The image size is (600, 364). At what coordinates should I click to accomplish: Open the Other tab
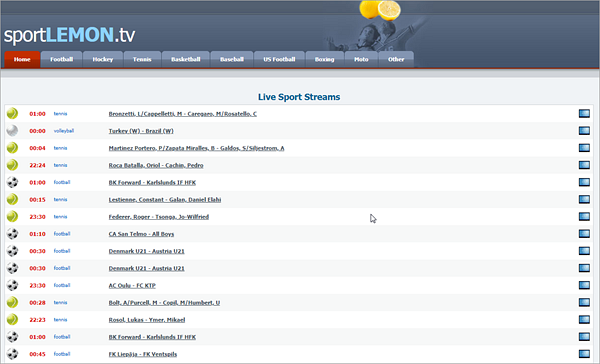pyautogui.click(x=396, y=59)
